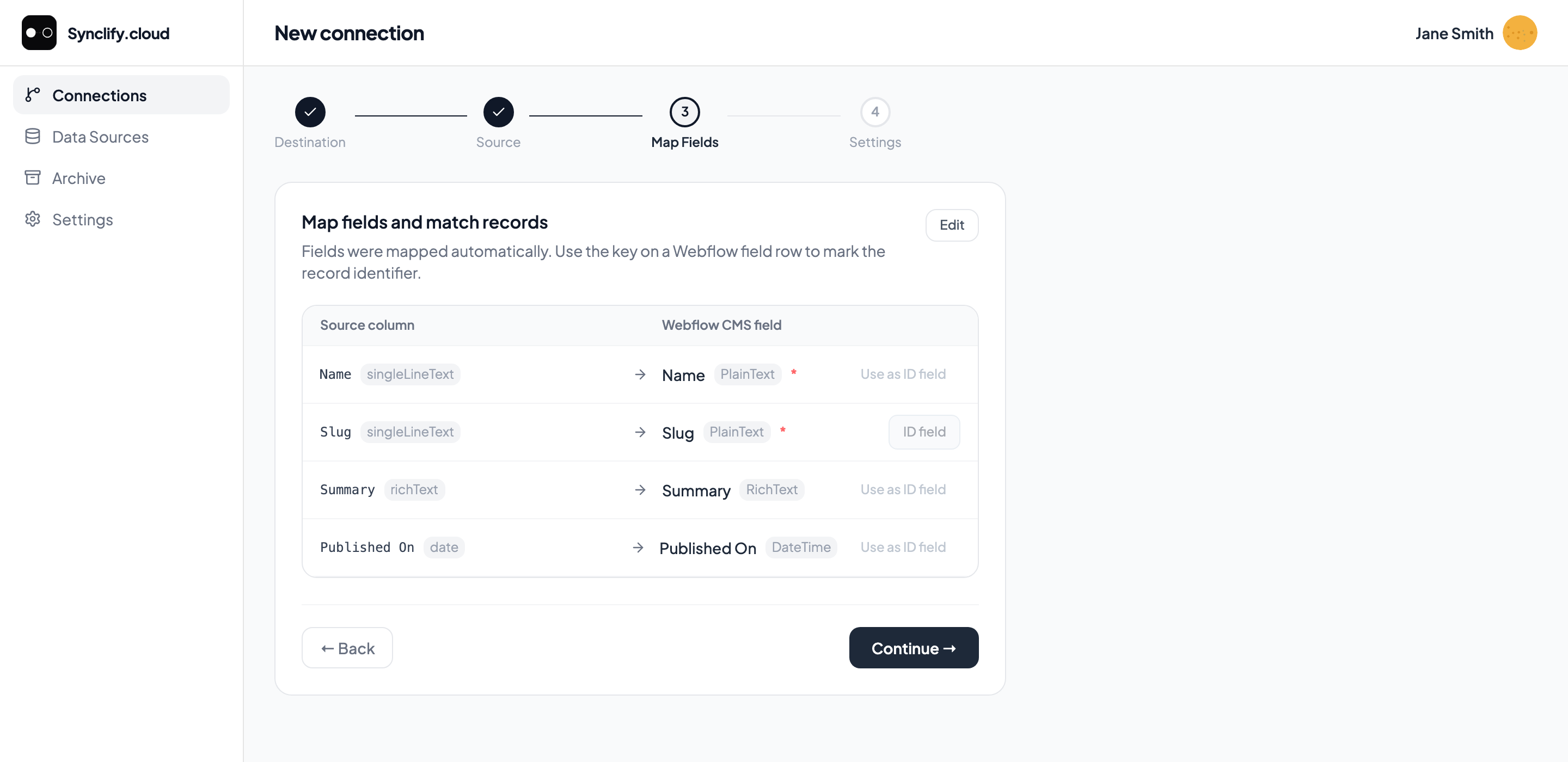Open Data Sources in the sidebar
The height and width of the screenshot is (762, 1568).
(x=121, y=136)
